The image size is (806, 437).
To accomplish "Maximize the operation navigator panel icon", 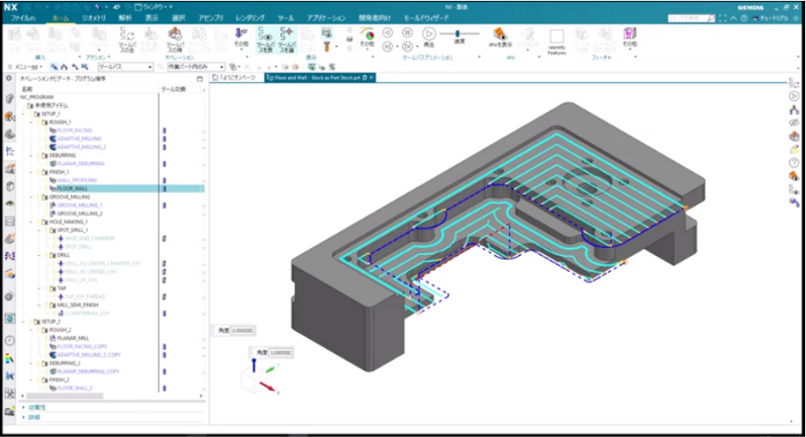I will tap(199, 79).
